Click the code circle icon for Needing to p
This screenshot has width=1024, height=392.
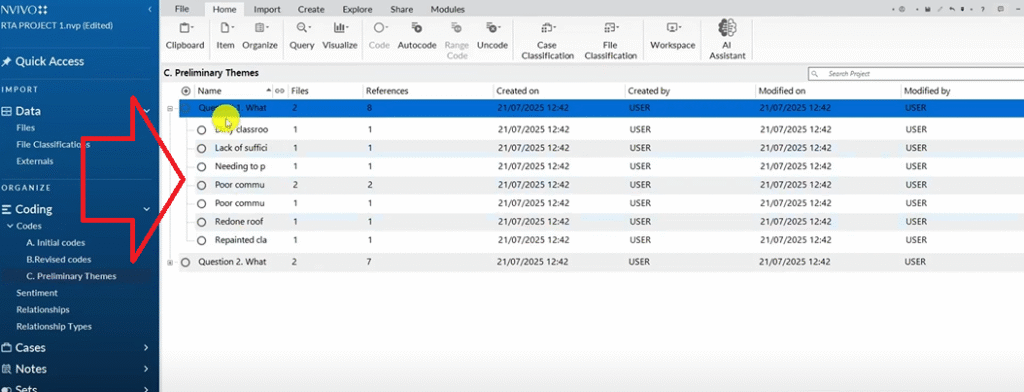pos(201,167)
